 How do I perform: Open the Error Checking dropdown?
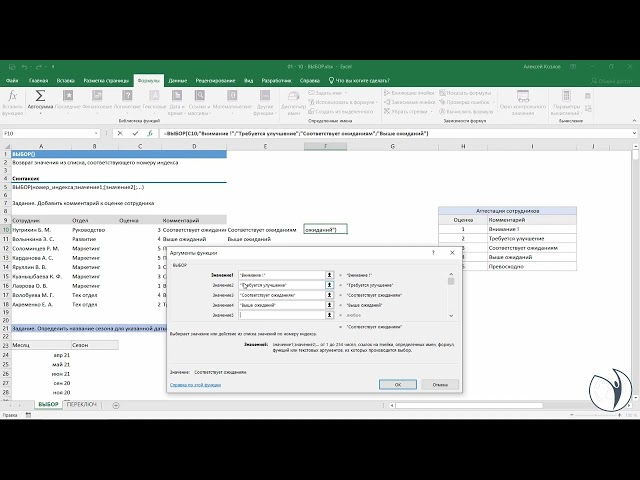[x=493, y=102]
